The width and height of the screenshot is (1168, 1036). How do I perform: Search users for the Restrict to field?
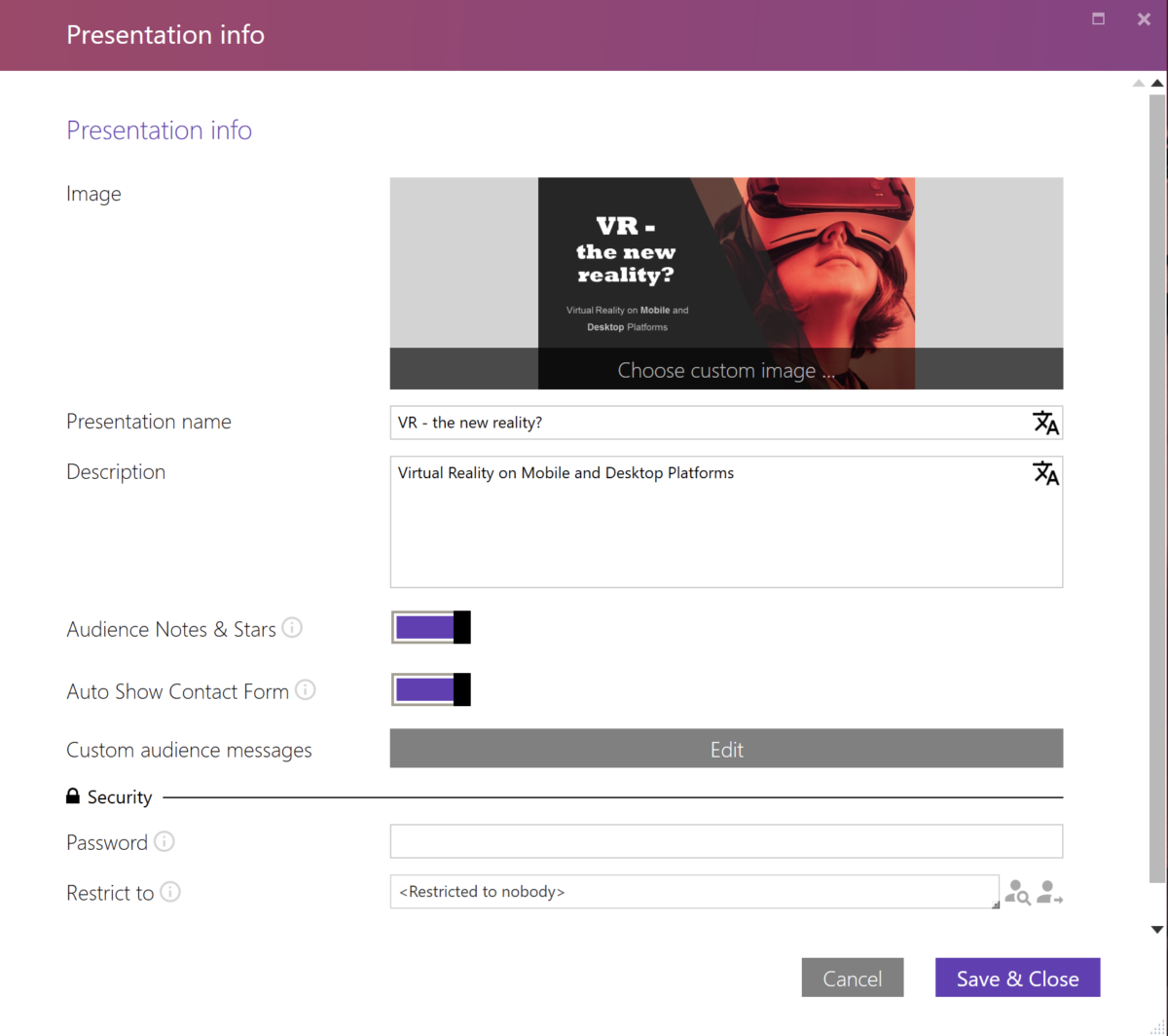point(1018,892)
